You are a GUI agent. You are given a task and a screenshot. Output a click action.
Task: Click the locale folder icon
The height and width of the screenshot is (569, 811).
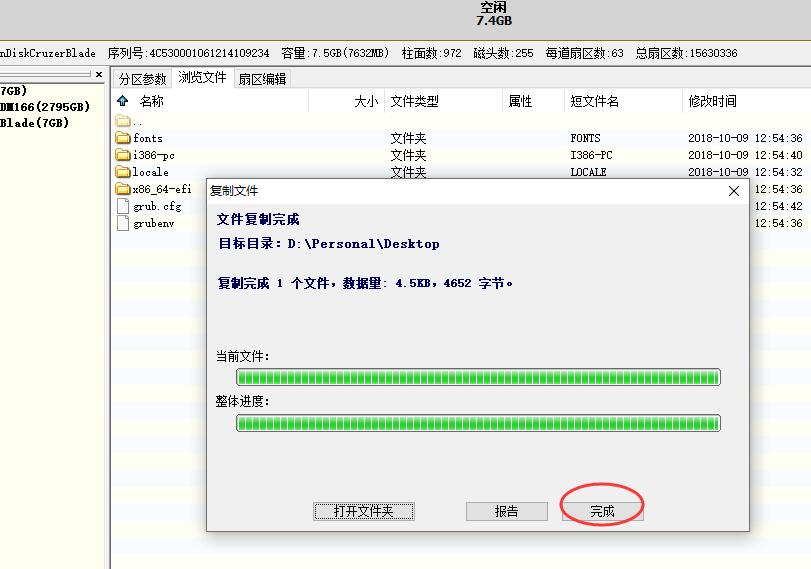[123, 172]
